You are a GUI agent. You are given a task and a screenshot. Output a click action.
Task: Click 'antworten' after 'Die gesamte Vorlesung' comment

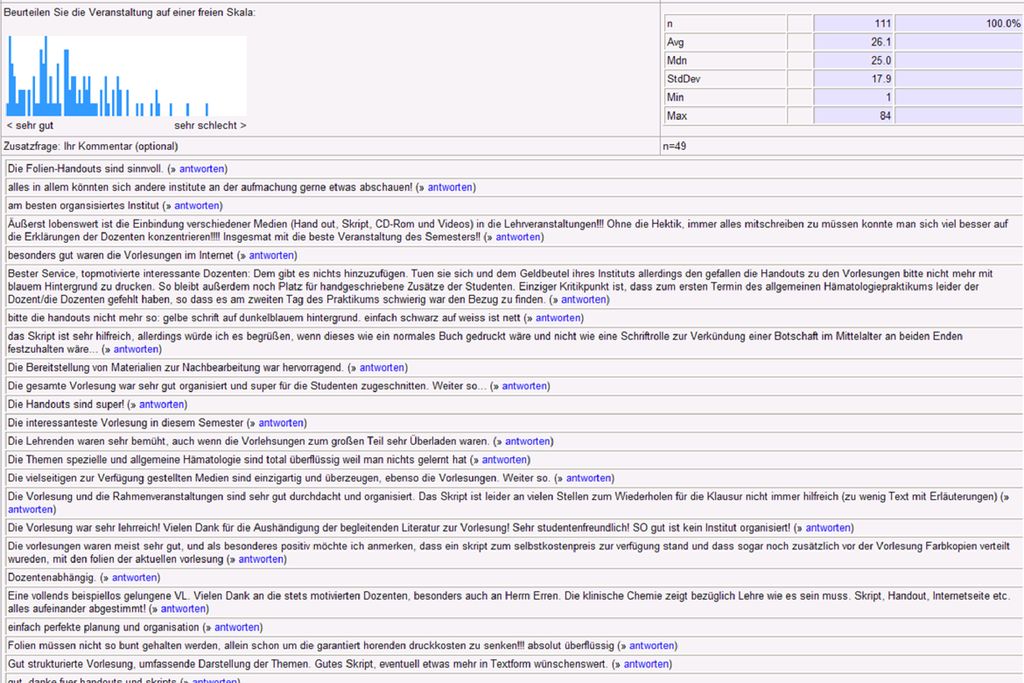point(524,386)
